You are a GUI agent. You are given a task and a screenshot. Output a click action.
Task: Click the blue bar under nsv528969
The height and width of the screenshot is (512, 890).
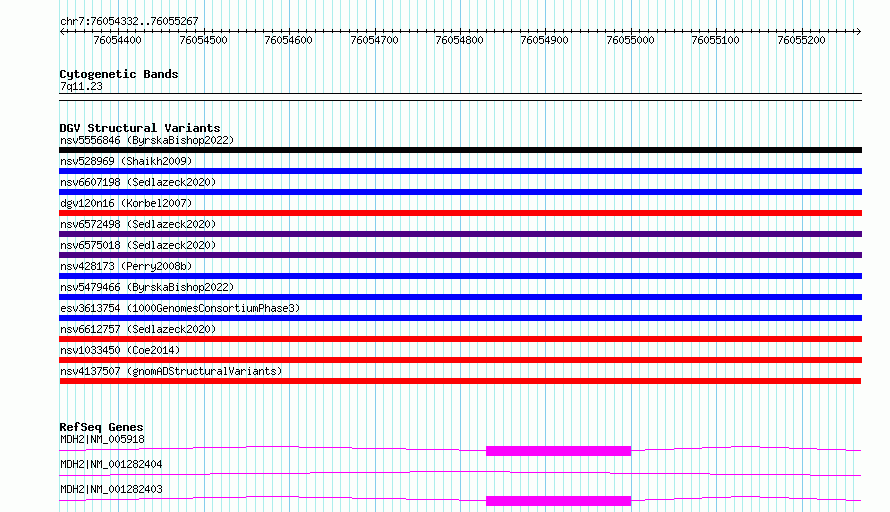pyautogui.click(x=460, y=171)
